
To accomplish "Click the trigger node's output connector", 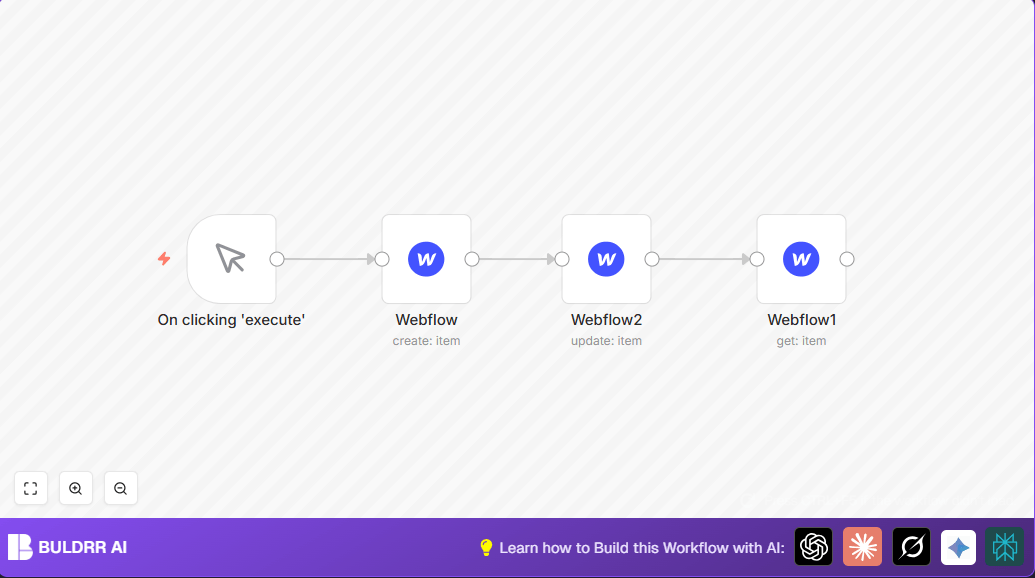I will click(x=277, y=259).
